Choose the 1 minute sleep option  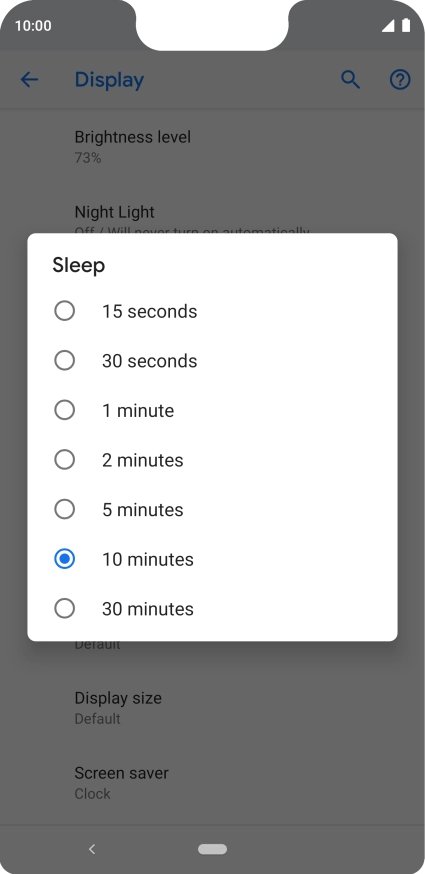click(x=212, y=410)
